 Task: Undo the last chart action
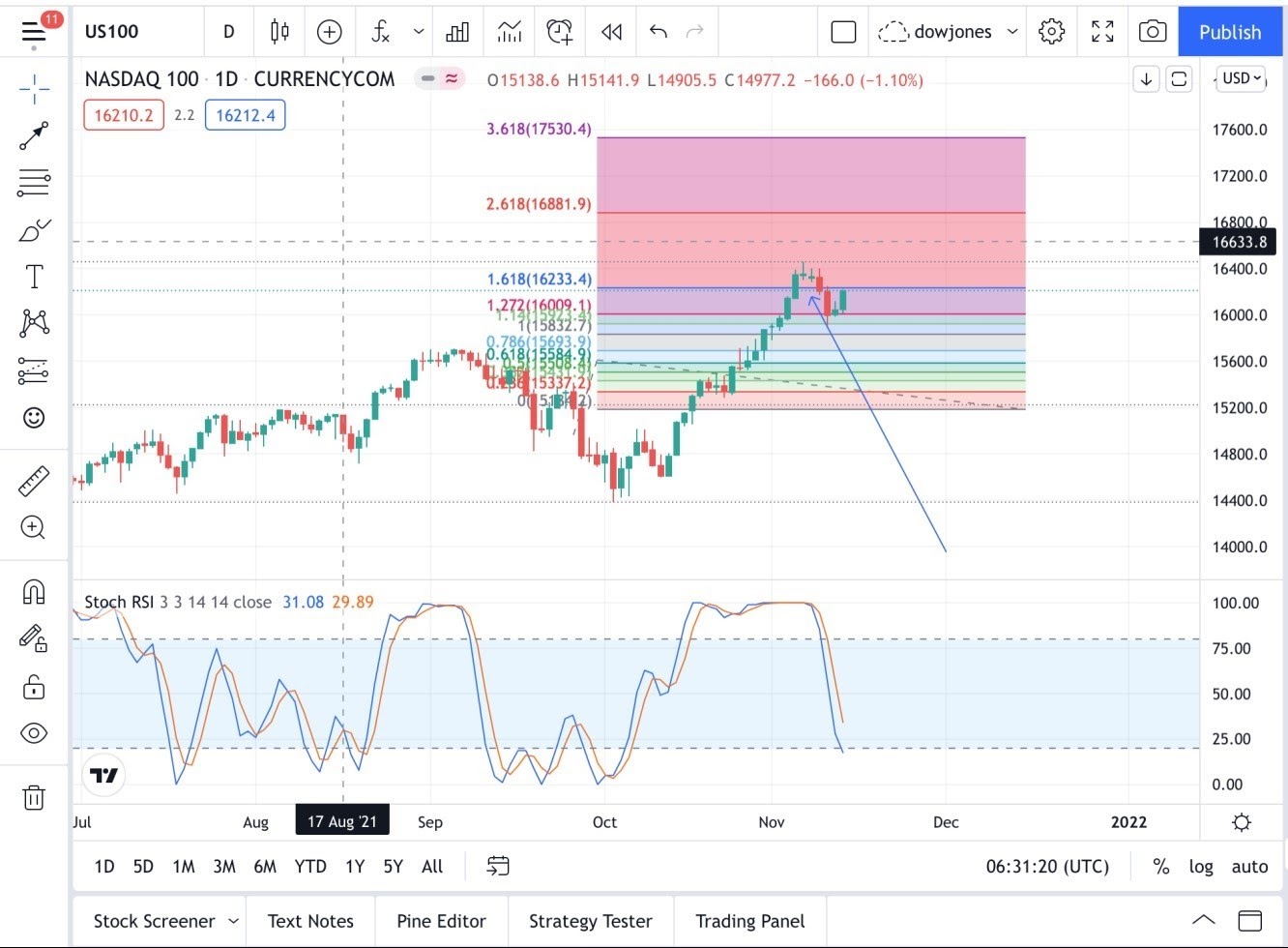(x=659, y=32)
